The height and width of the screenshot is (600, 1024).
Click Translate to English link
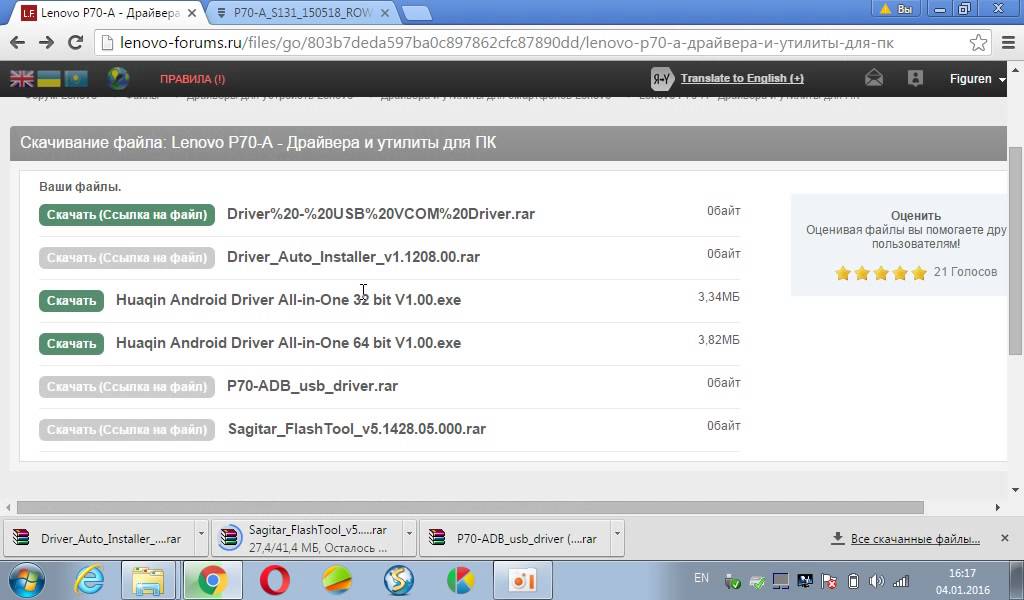(x=742, y=78)
